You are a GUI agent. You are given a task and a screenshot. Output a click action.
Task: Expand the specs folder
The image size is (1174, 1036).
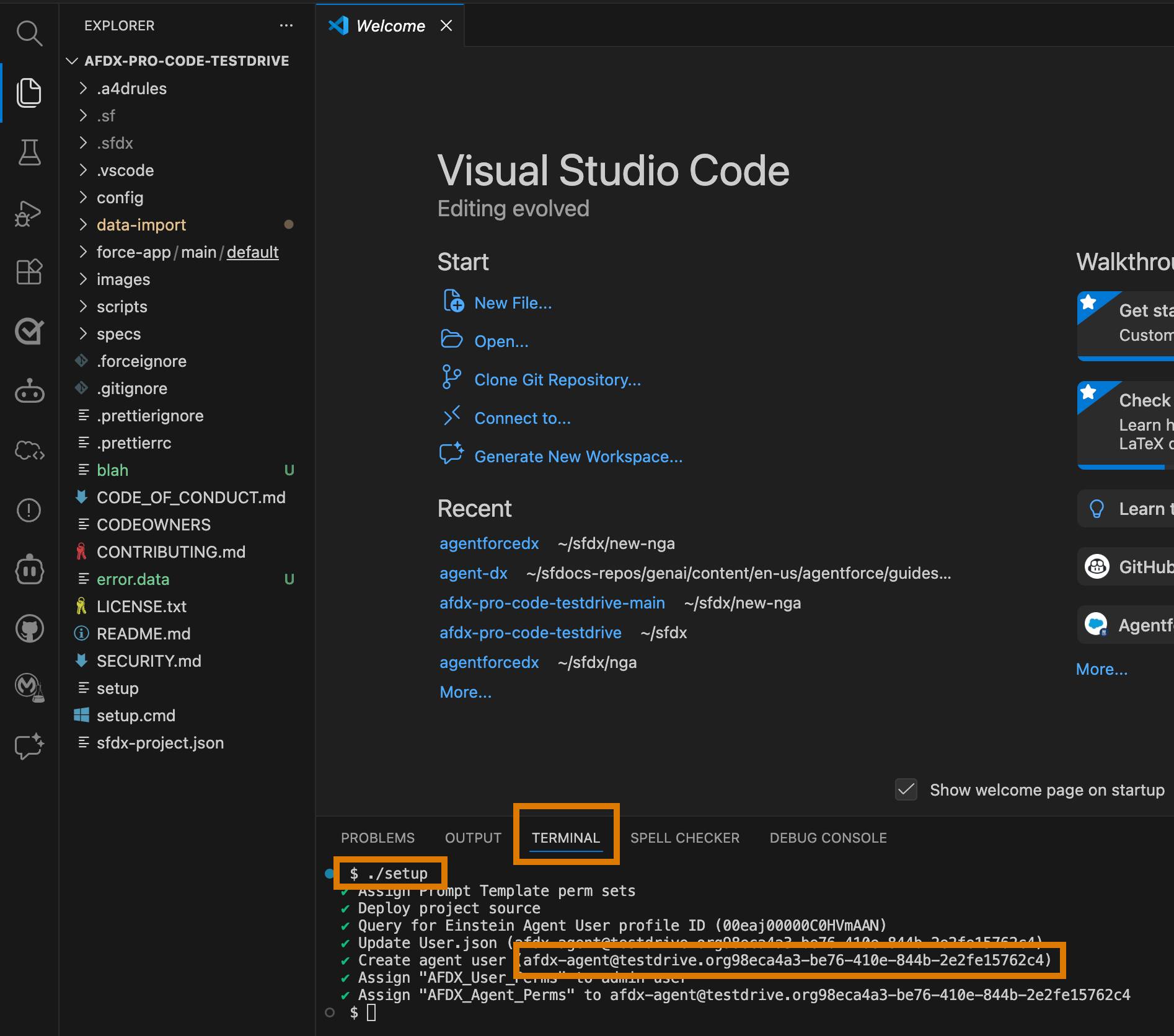point(83,334)
